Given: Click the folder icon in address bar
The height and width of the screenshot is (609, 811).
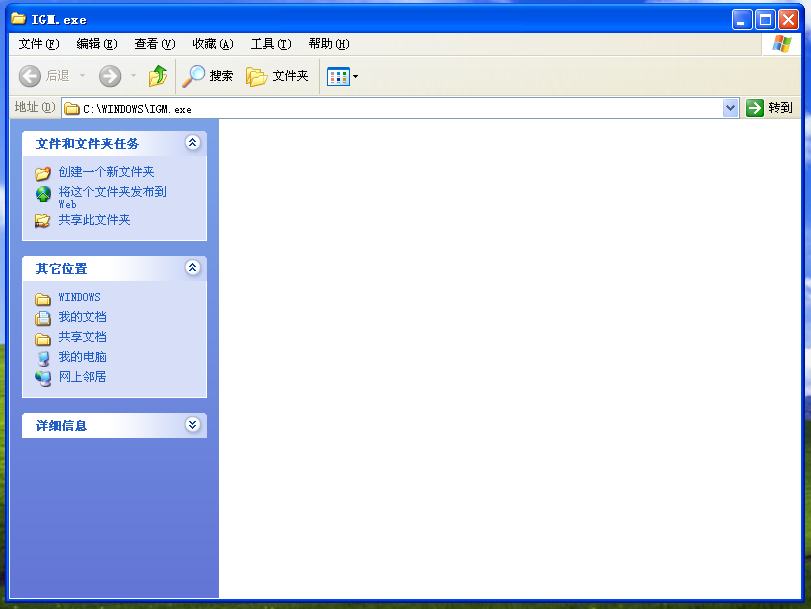Looking at the screenshot, I should point(71,109).
